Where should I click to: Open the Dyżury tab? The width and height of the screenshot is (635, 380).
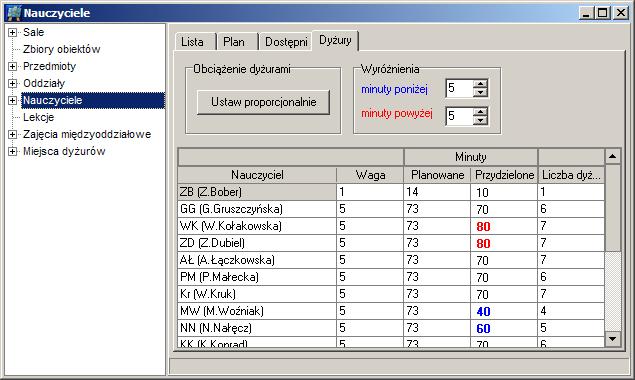[335, 40]
